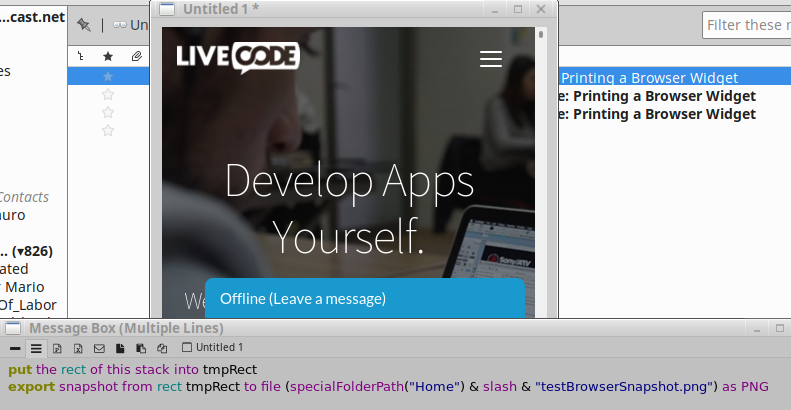The width and height of the screenshot is (791, 410).
Task: Open the Untitled 1 target stack selector
Action: click(212, 348)
